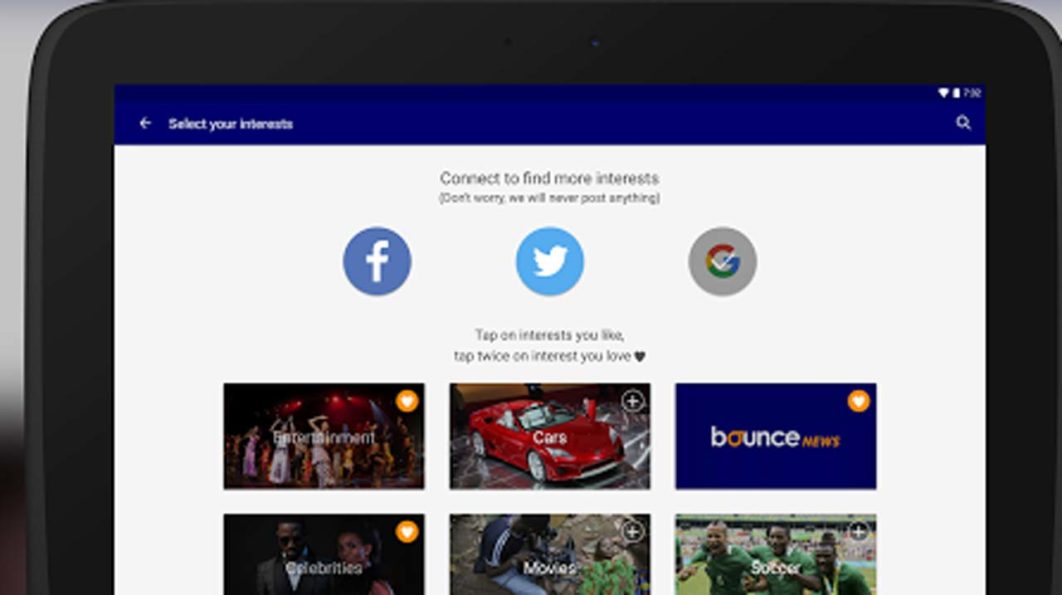Image resolution: width=1062 pixels, height=595 pixels.
Task: Toggle heart badge on Celebrities tile
Action: (x=406, y=531)
